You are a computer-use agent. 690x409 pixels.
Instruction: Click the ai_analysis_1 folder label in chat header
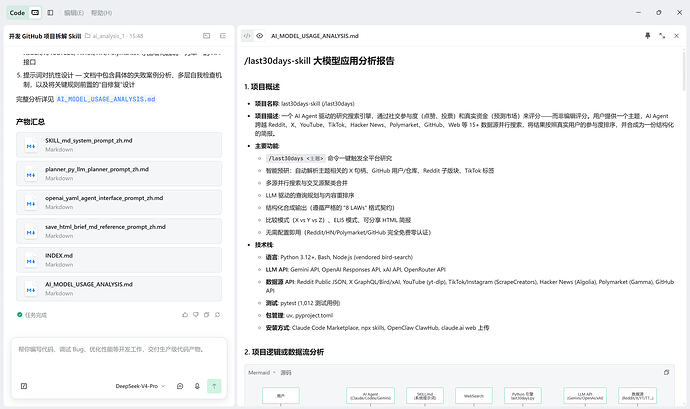pos(114,36)
